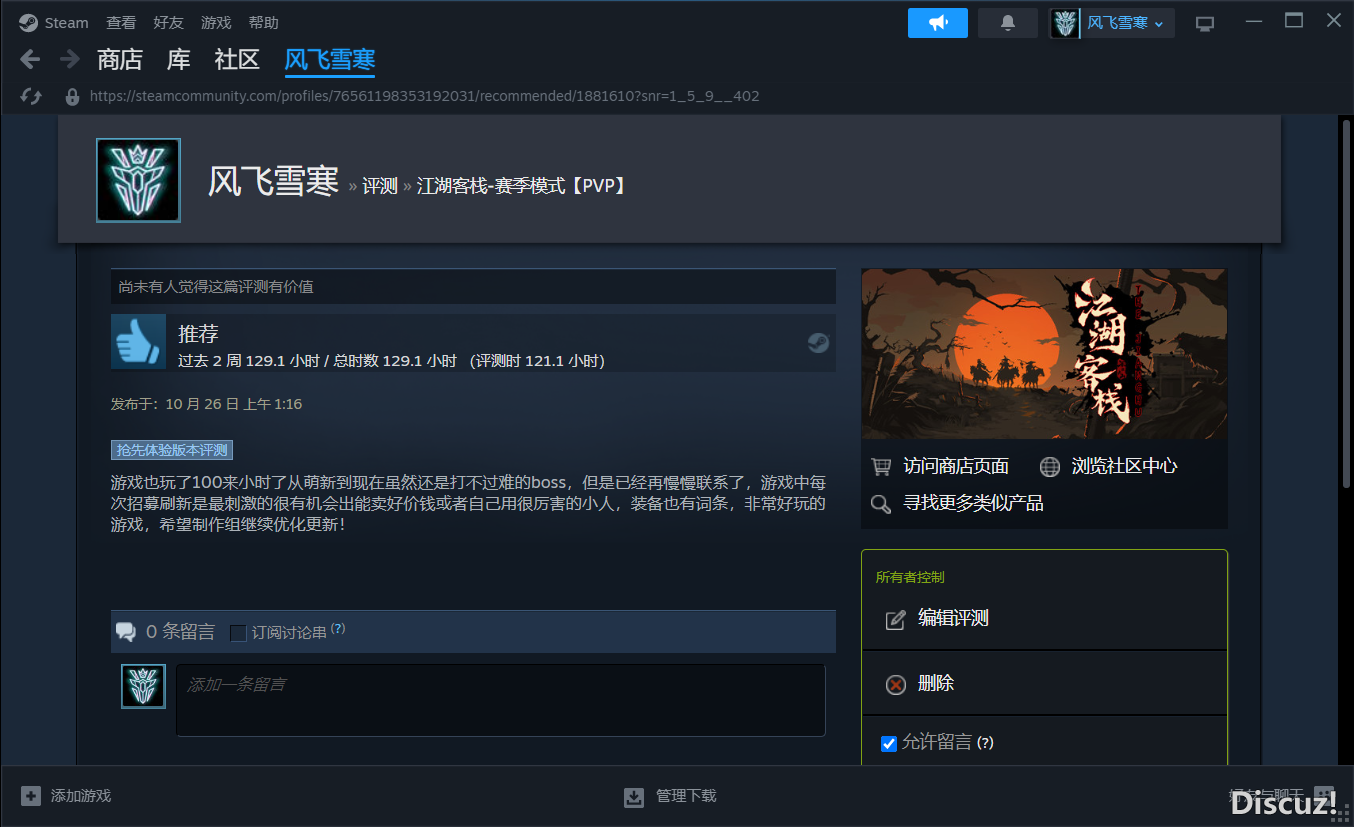Click the small avatar beside comment box
Image resolution: width=1354 pixels, height=827 pixels.
(x=143, y=686)
